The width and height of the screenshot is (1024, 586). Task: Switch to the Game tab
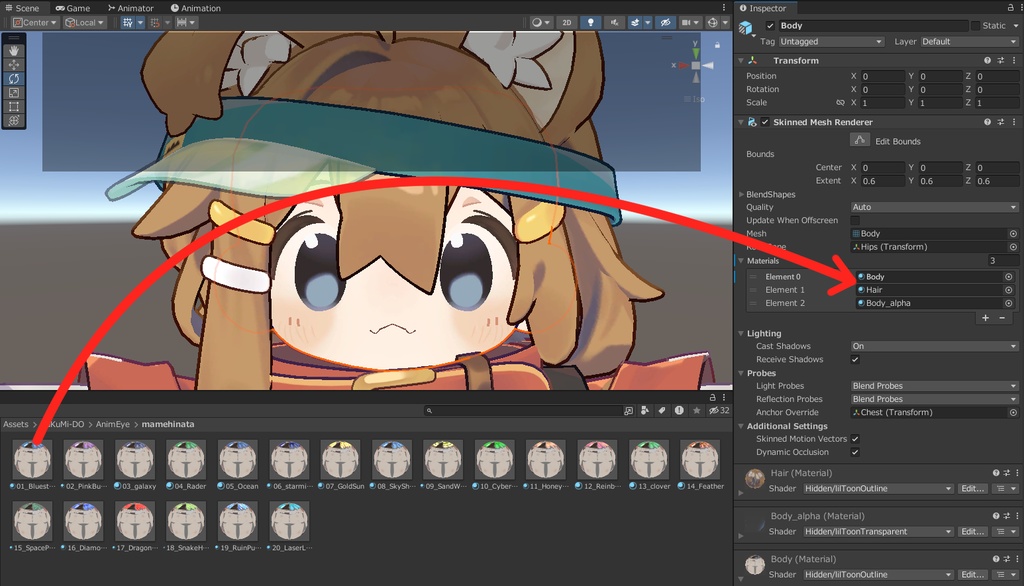click(x=72, y=8)
